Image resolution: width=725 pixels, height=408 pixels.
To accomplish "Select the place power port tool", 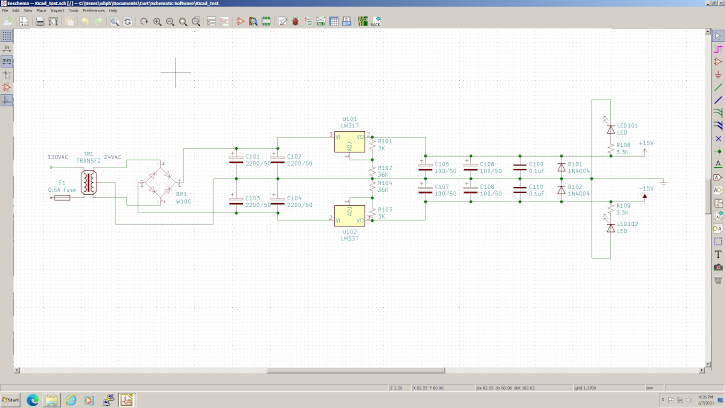I will pos(718,74).
